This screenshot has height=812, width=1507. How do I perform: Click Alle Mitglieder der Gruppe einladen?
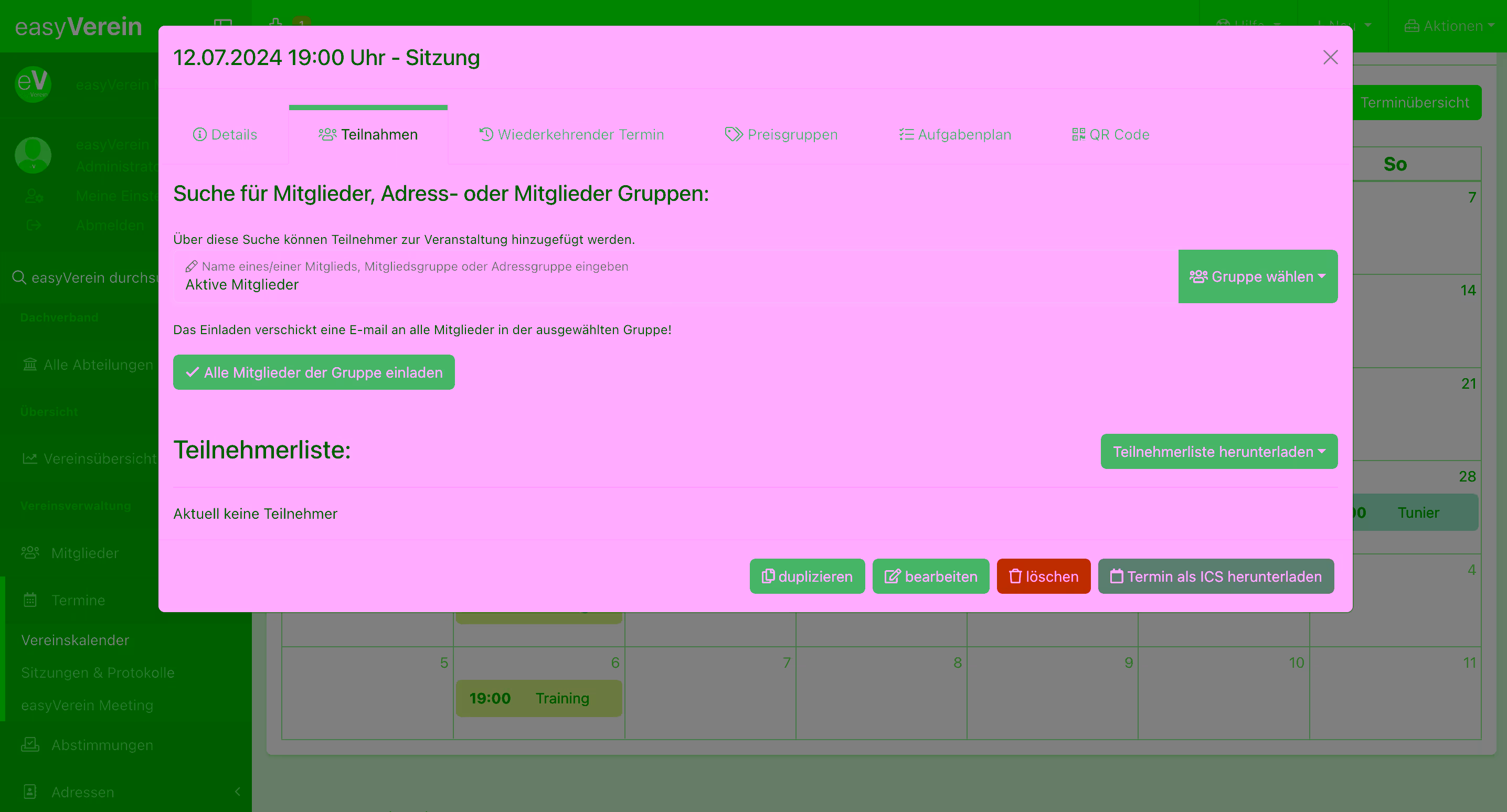314,372
